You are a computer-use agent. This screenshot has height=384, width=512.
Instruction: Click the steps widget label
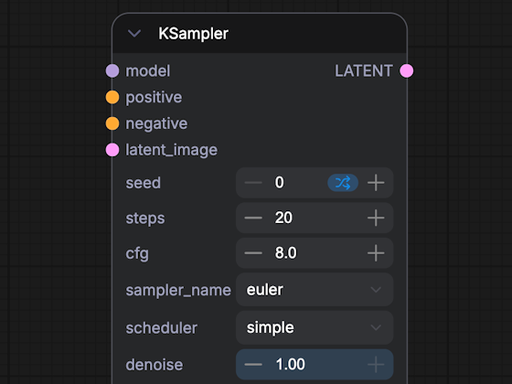pyautogui.click(x=145, y=219)
